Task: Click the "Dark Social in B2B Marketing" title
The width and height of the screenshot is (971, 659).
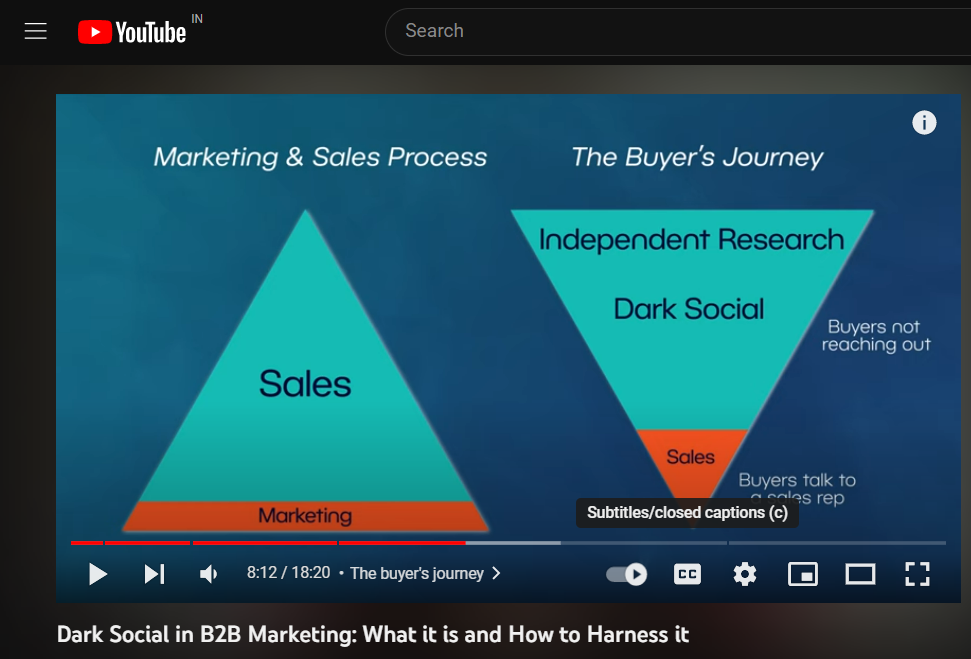Action: (373, 635)
